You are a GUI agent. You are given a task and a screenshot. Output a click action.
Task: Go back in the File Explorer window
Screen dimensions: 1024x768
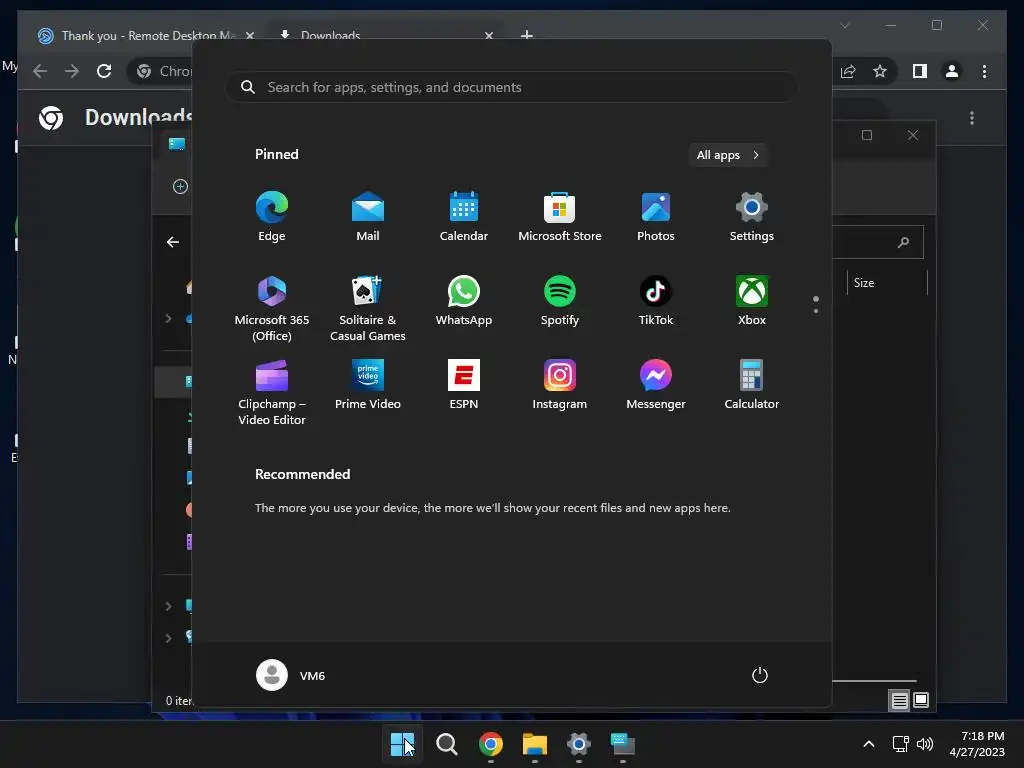[x=172, y=242]
